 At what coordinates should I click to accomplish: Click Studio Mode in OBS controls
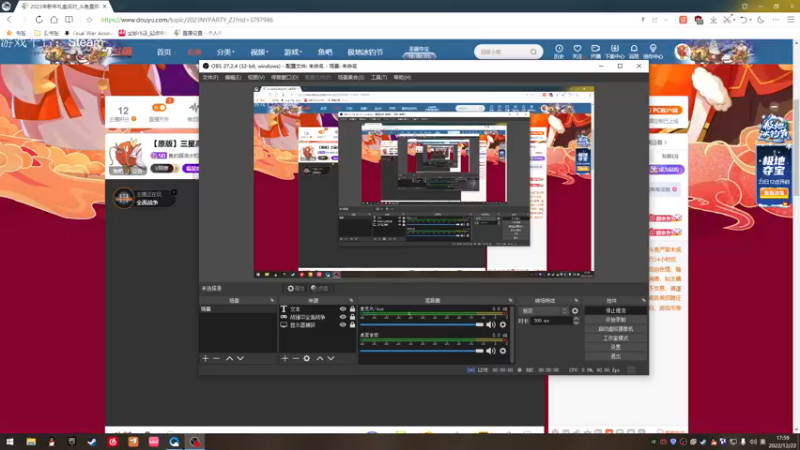[615, 338]
